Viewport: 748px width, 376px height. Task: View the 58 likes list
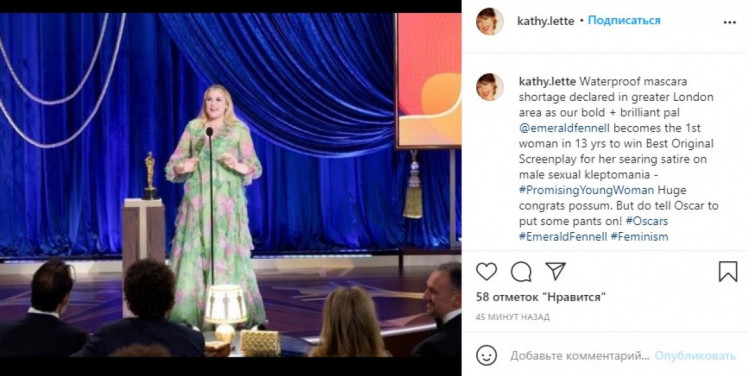coord(541,297)
